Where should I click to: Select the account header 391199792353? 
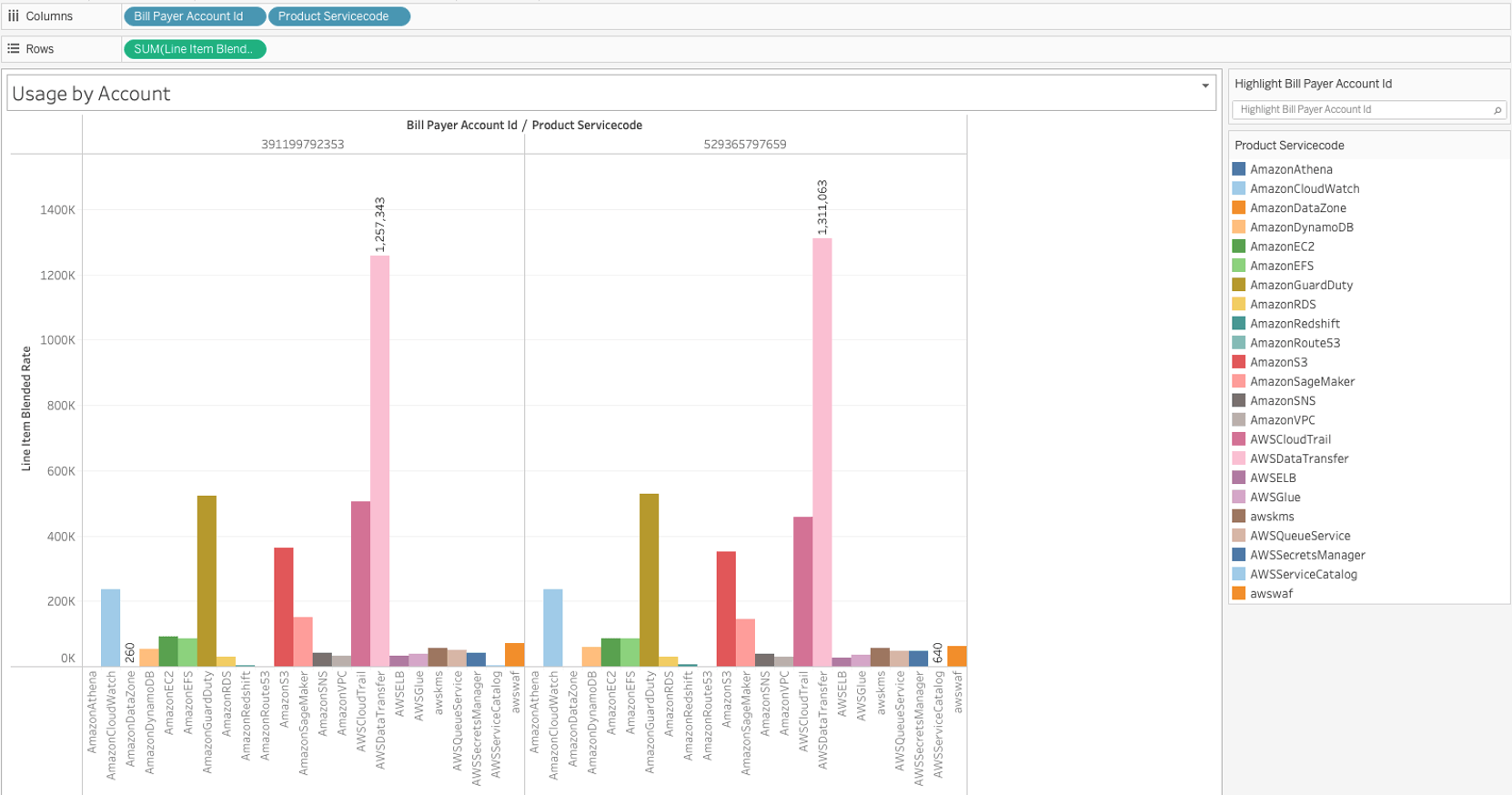pos(302,145)
